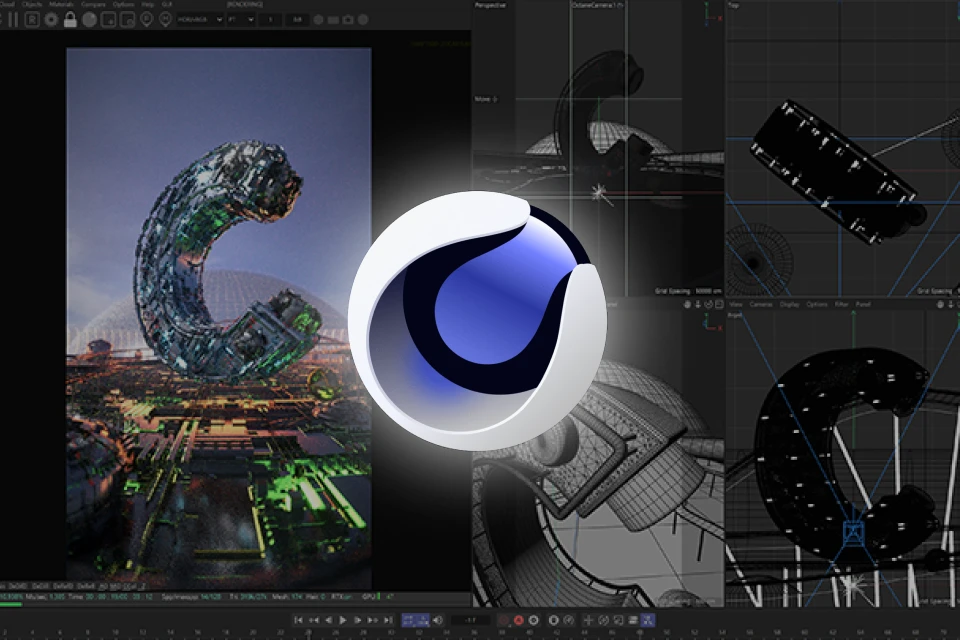This screenshot has height=640, width=960.
Task: Open the Panel menu in Right viewport
Action: coord(863,304)
